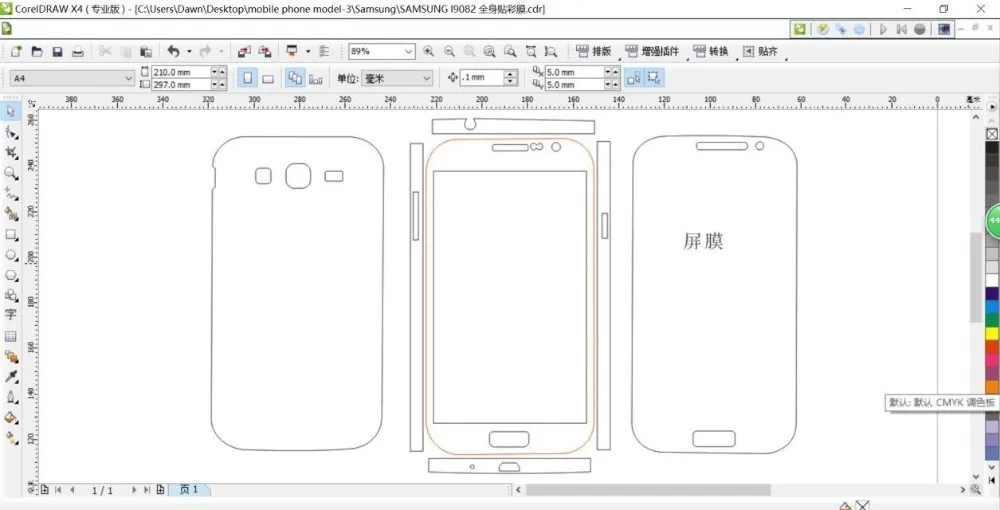Select the Basic Shapes tool
This screenshot has height=510, width=1000.
coord(11,295)
